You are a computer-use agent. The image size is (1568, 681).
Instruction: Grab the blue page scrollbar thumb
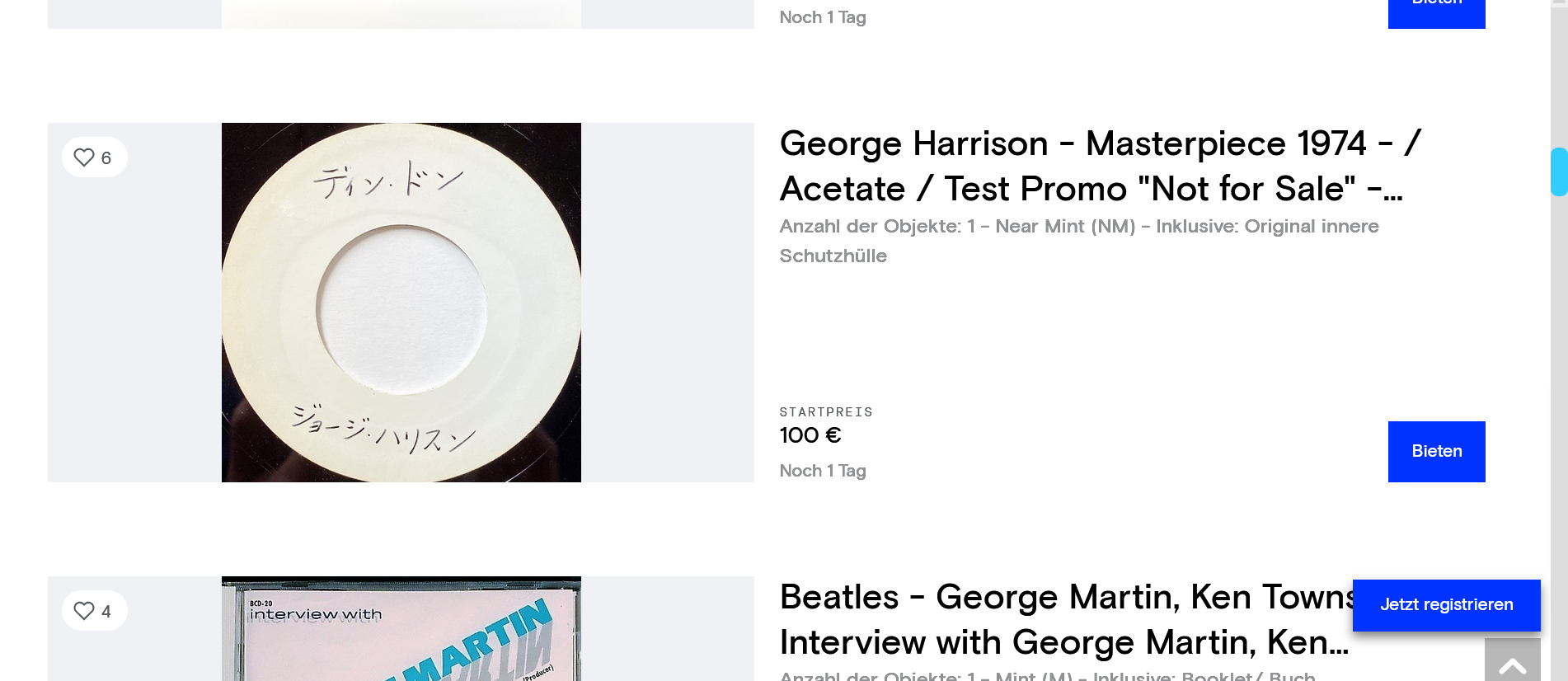pyautogui.click(x=1558, y=171)
